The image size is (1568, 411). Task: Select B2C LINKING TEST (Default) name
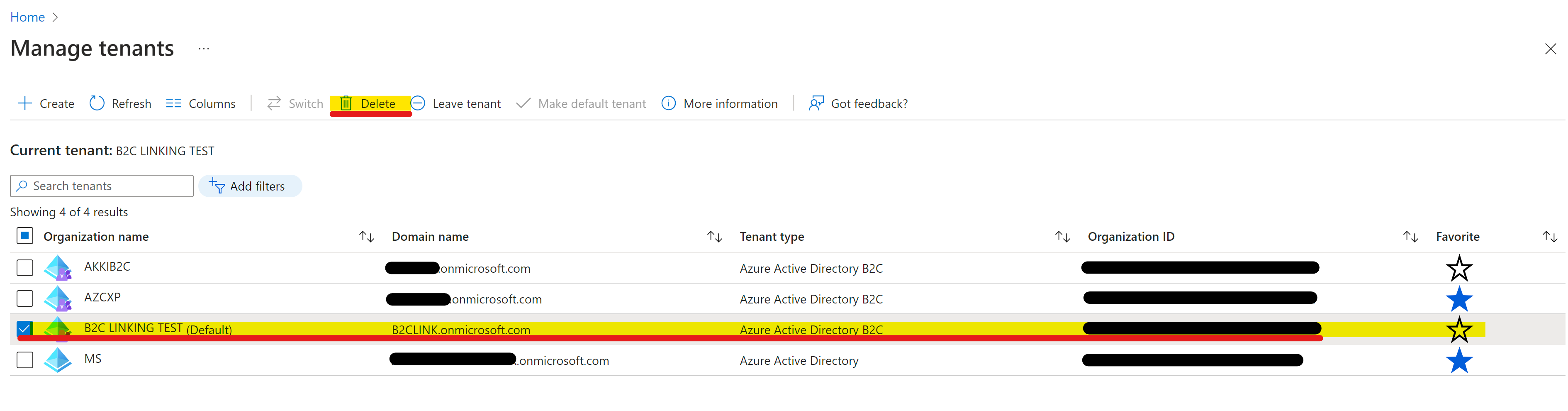[158, 329]
